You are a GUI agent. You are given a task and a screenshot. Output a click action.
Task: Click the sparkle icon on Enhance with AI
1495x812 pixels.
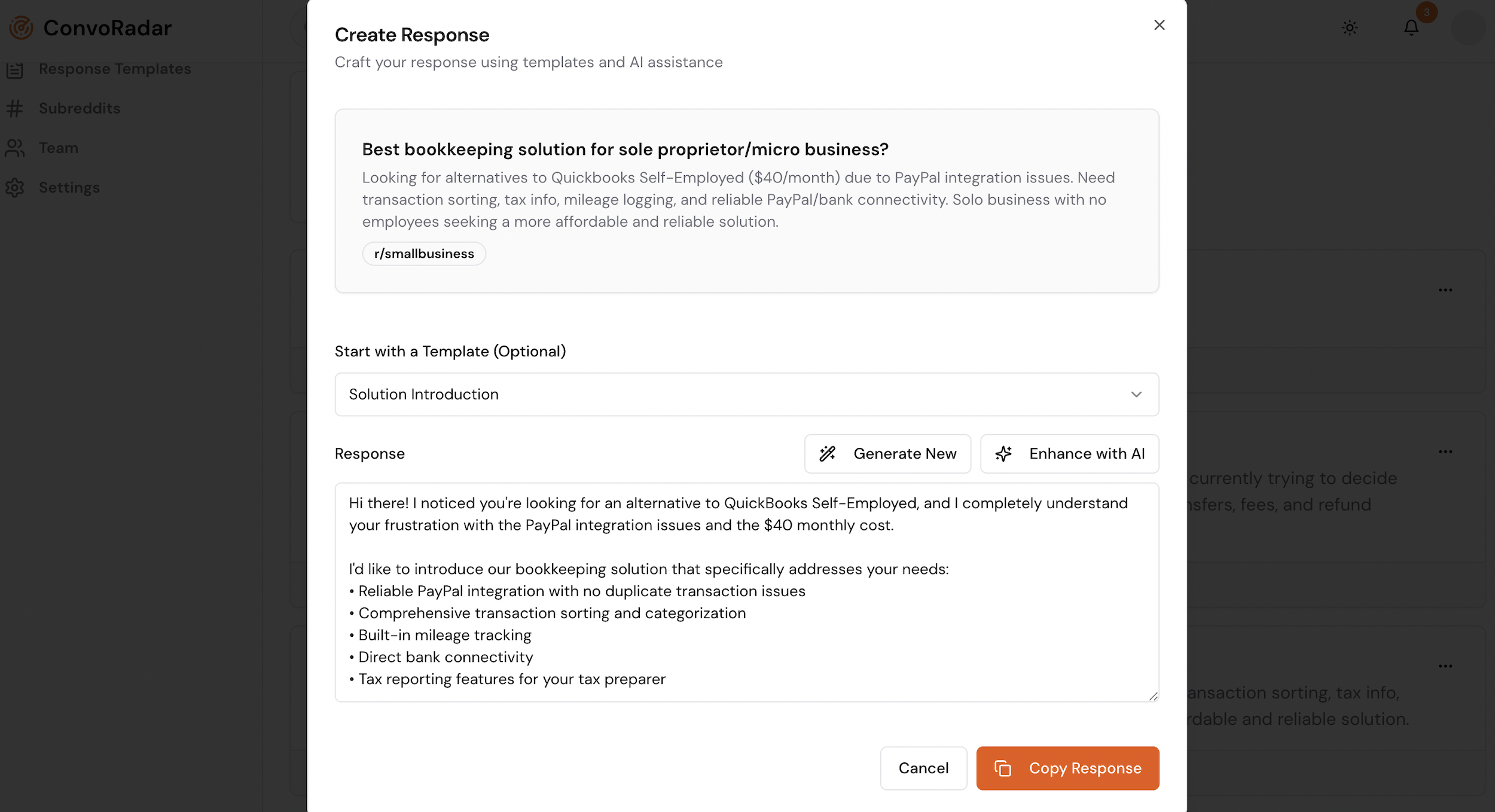(1003, 454)
